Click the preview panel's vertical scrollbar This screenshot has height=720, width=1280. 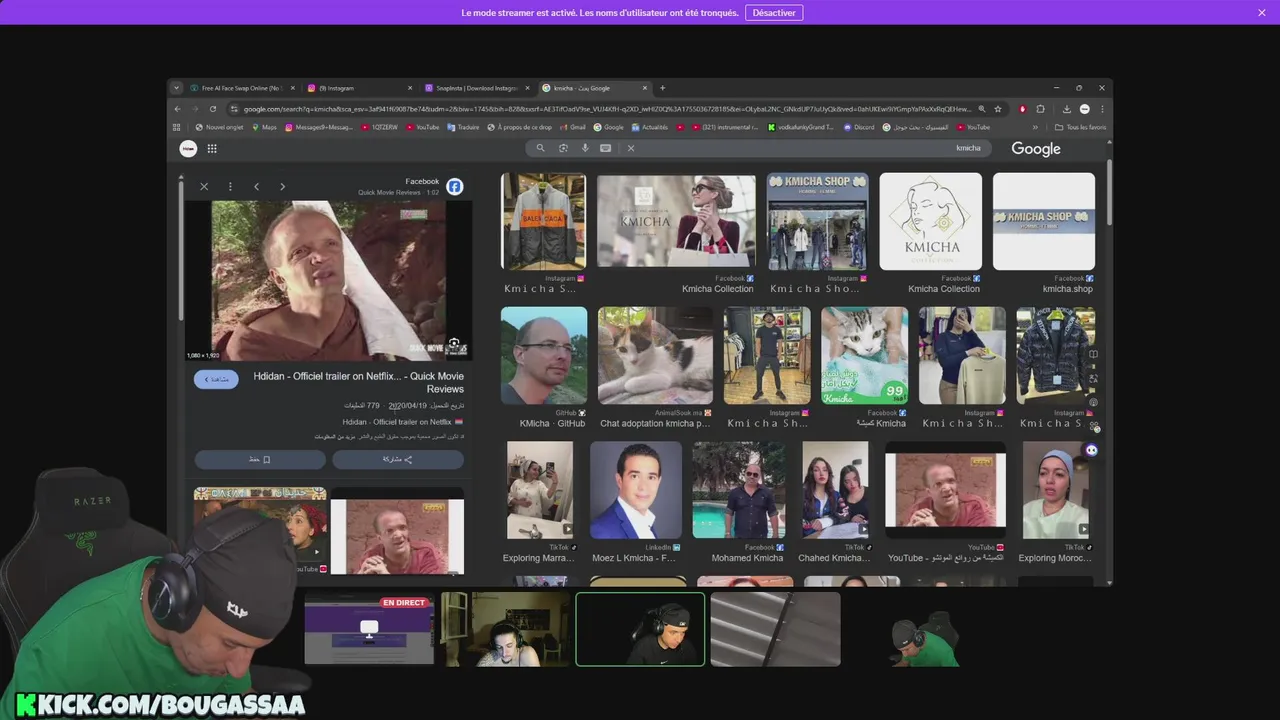click(x=181, y=250)
